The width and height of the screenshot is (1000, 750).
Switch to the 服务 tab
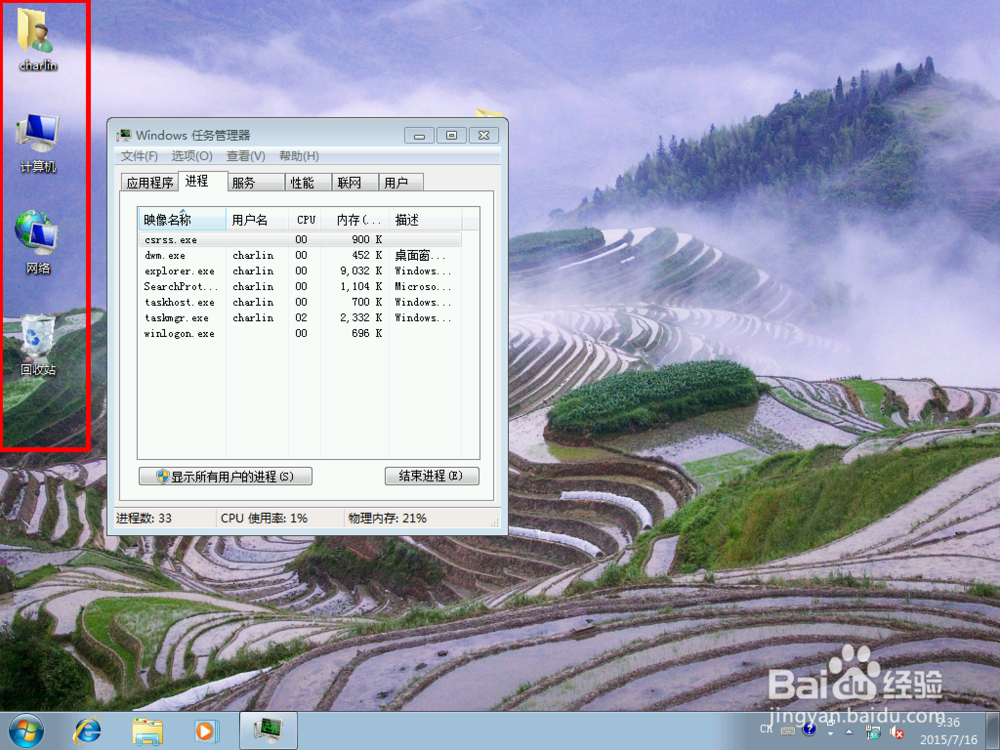click(x=256, y=182)
